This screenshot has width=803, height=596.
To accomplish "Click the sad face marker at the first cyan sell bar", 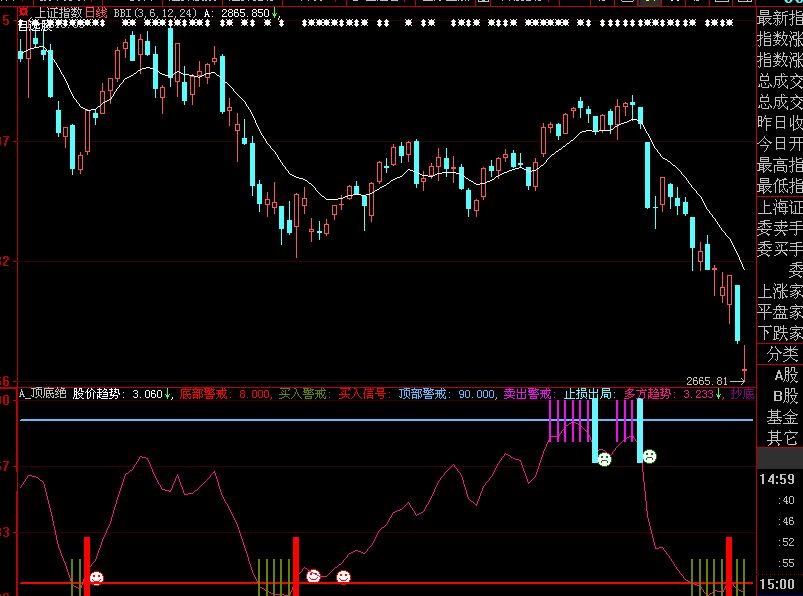I will point(604,459).
